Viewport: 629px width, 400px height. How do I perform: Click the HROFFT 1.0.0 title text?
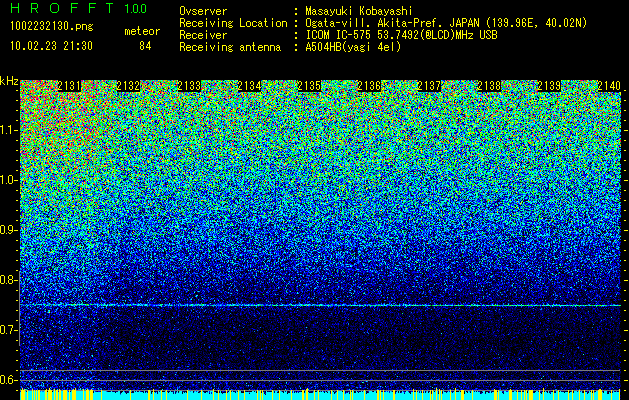[x=78, y=8]
